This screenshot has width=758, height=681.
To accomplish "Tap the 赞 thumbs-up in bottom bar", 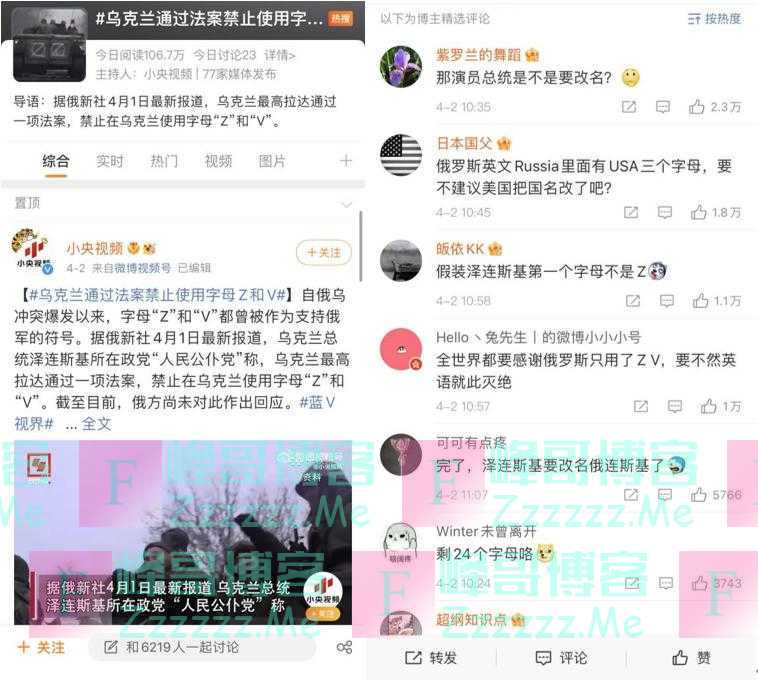I will [x=680, y=657].
